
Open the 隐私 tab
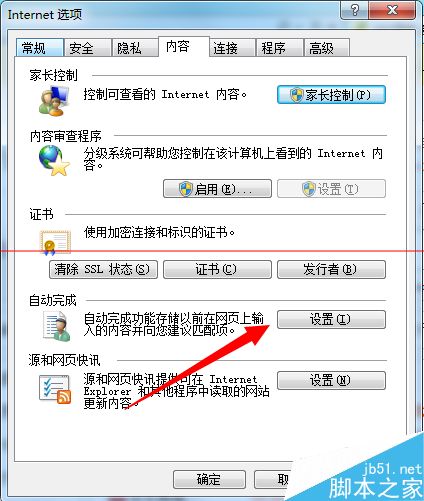[135, 48]
